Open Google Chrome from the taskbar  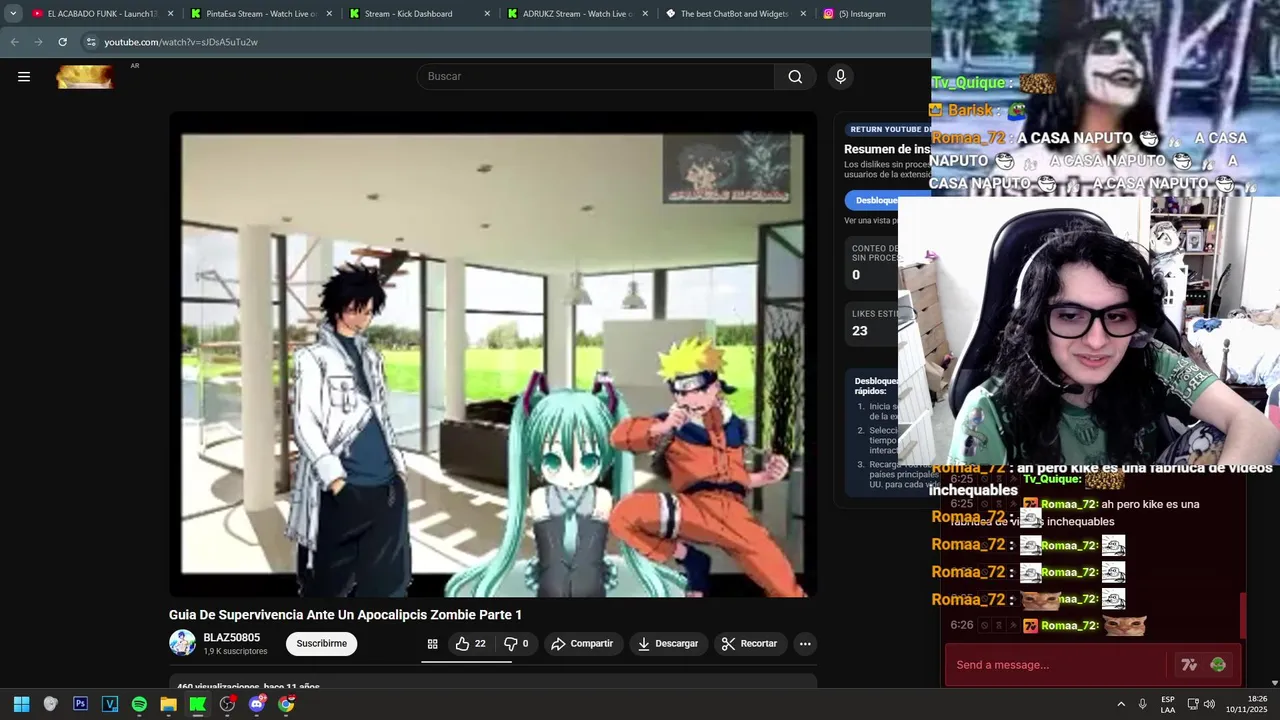(x=286, y=704)
